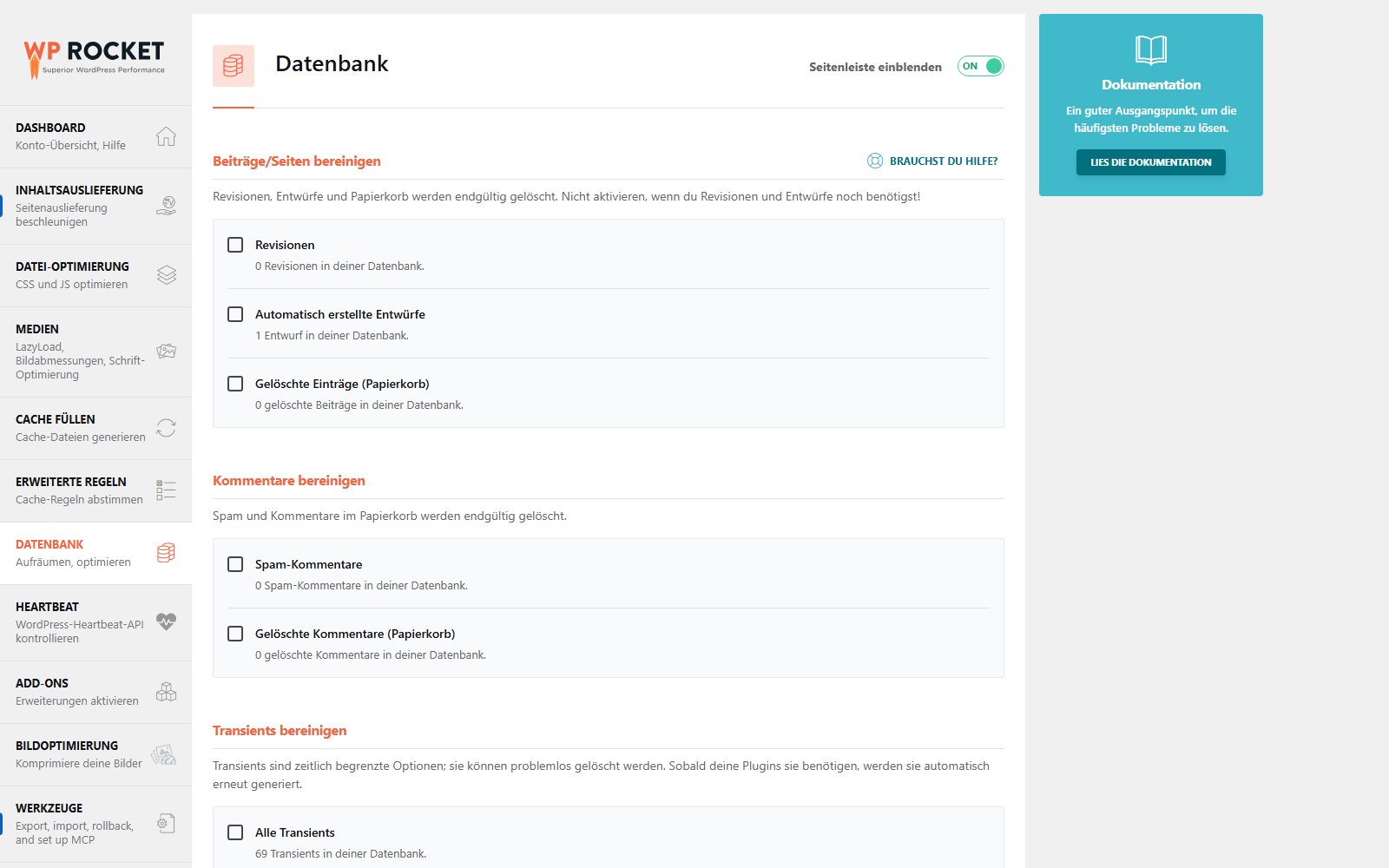Click the Dokumentation book icon
Screen dimensions: 1389x868
coord(1151,50)
